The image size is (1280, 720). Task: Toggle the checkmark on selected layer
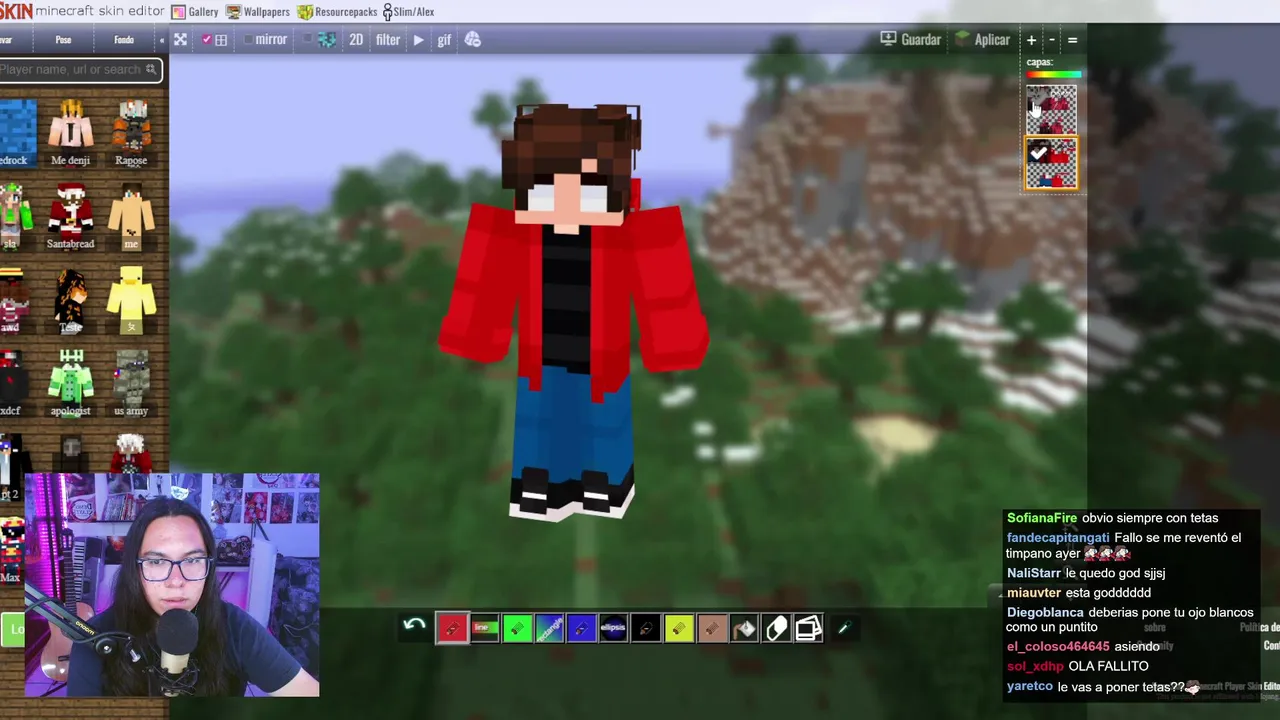(x=1038, y=153)
